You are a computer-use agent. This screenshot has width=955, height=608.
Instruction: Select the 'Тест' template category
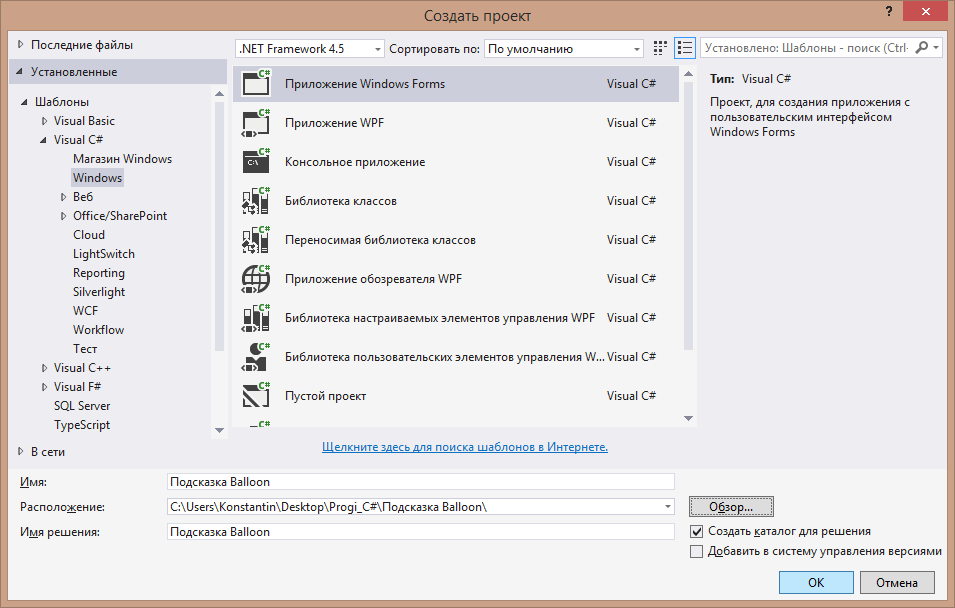(85, 349)
